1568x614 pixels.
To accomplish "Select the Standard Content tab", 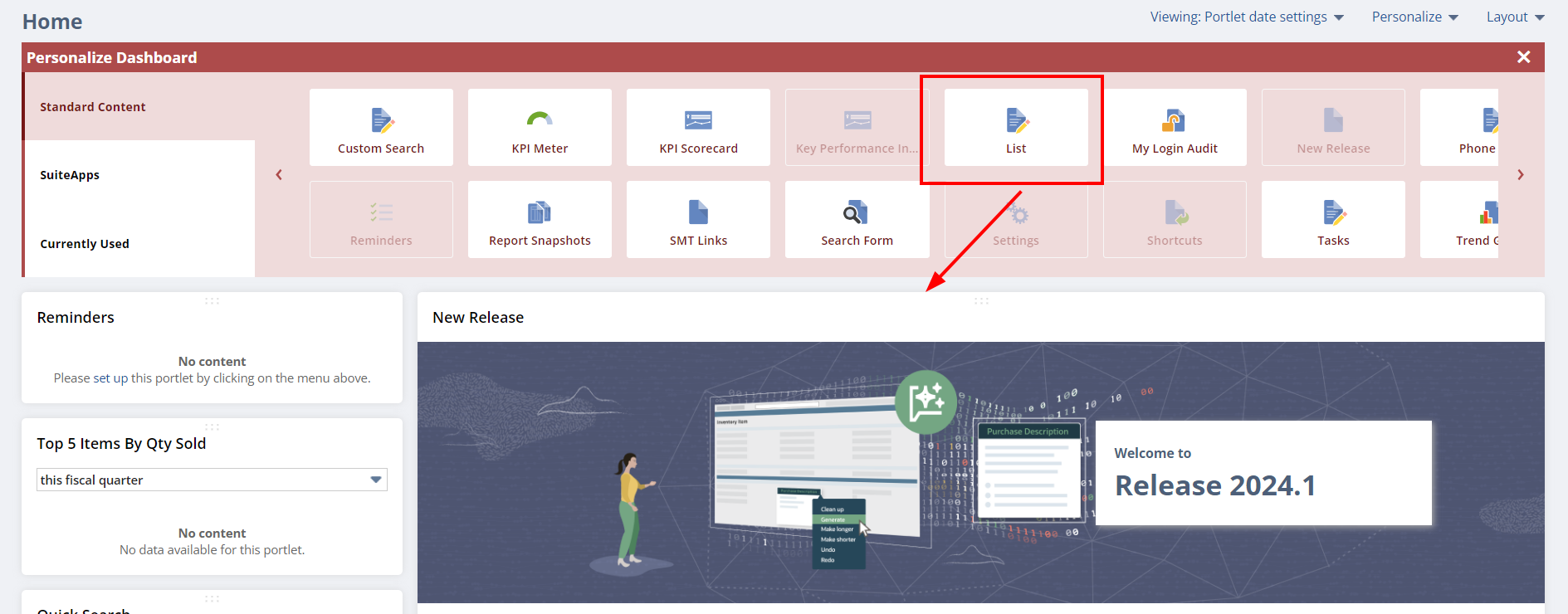I will (93, 107).
